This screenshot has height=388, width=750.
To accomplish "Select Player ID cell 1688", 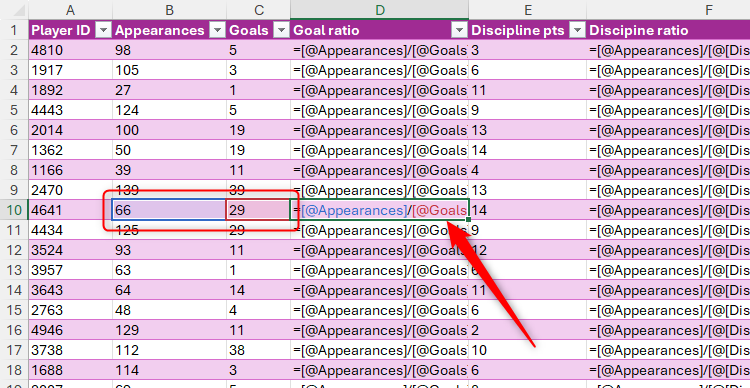I will [70, 370].
